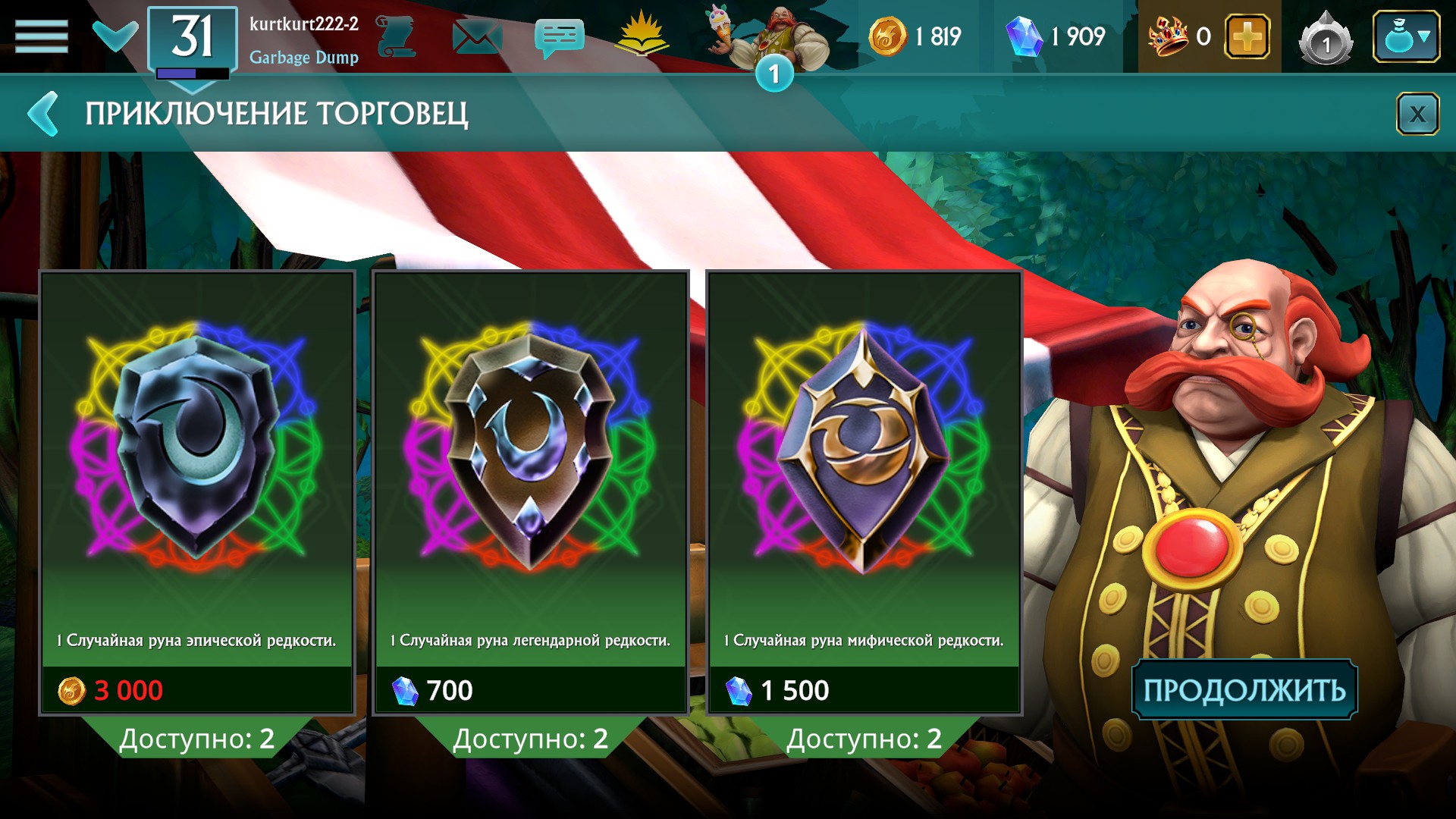This screenshot has height=819, width=1456.
Task: Open the quest scroll icon
Action: click(396, 36)
